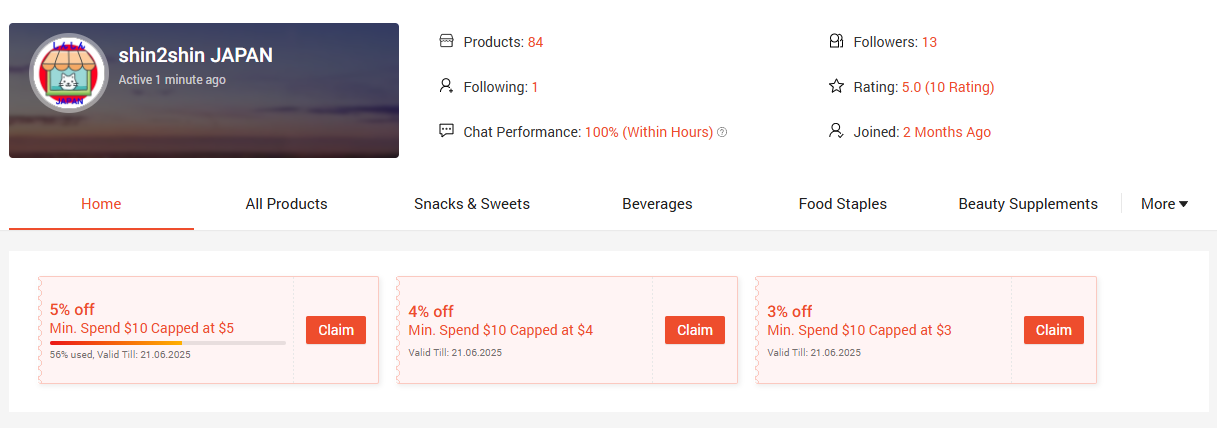Viewport: 1217px width, 428px height.
Task: Click the Rating star icon
Action: tap(837, 87)
